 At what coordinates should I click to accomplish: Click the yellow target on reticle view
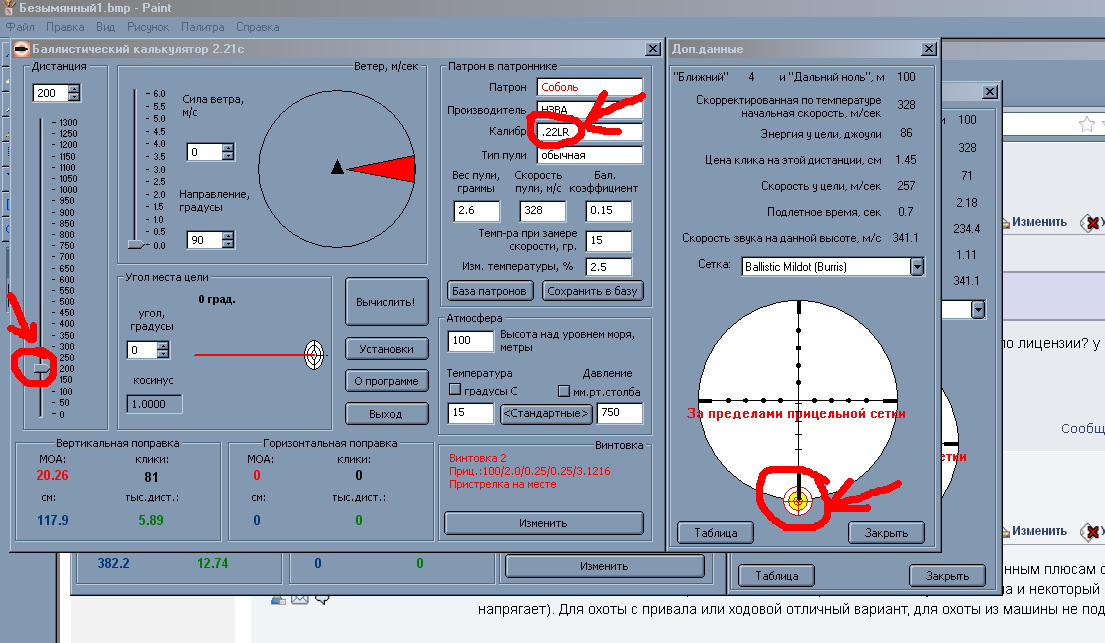click(798, 502)
